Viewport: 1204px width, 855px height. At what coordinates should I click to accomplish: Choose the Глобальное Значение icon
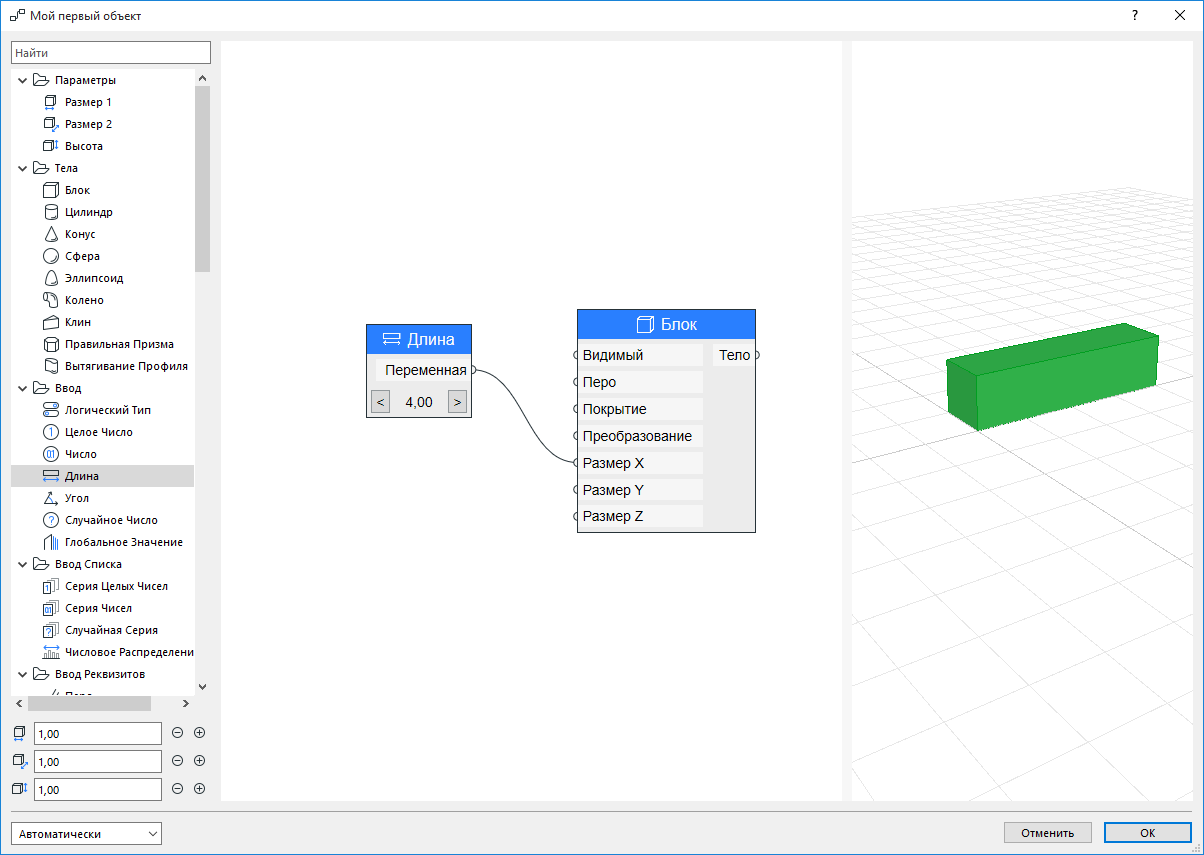pyautogui.click(x=51, y=542)
